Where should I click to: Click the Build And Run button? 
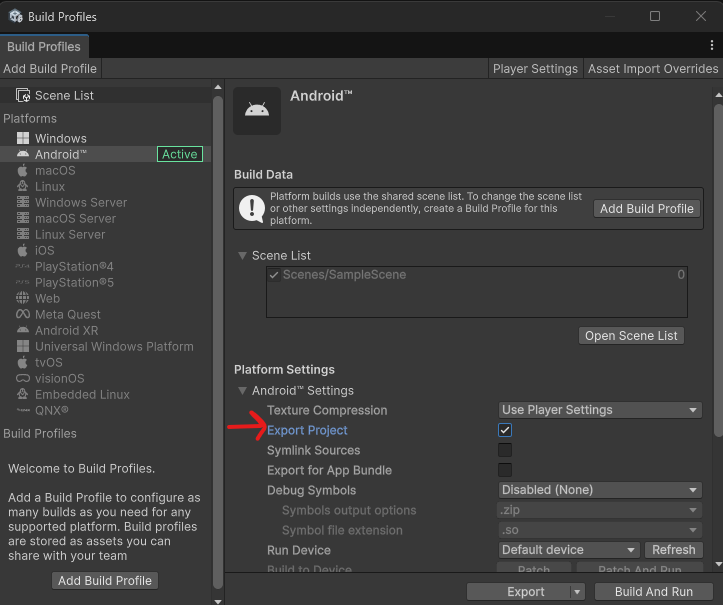(654, 592)
